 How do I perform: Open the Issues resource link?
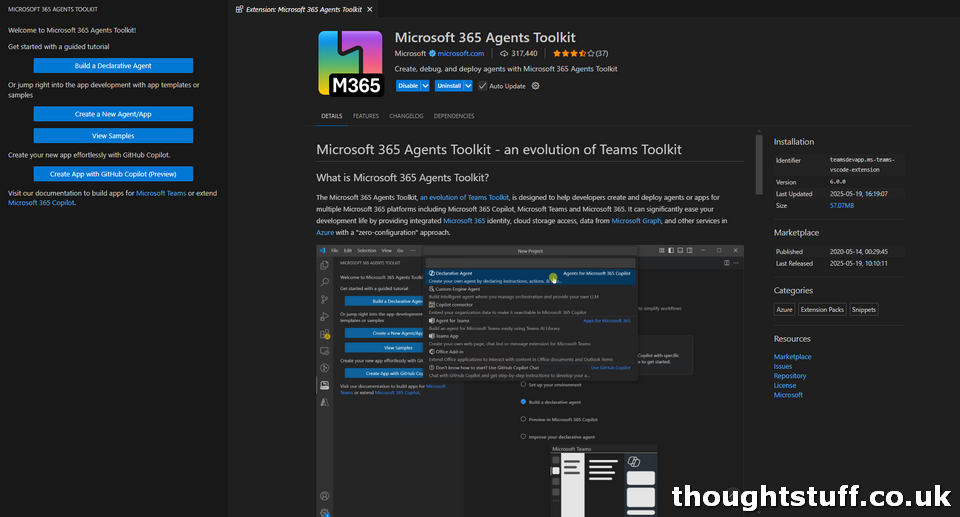click(782, 366)
